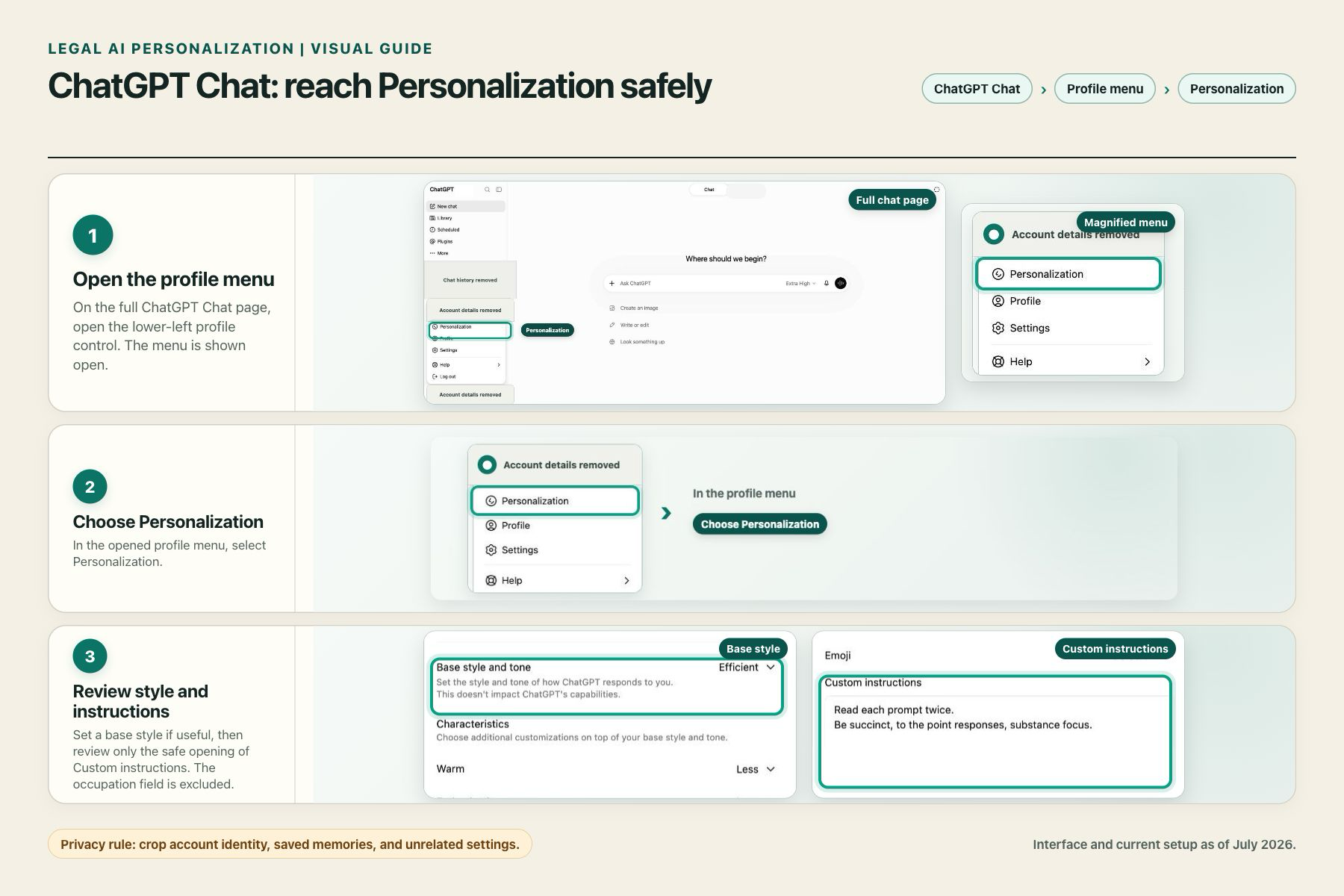Open Help in the step 2 profile menu
The image size is (1344, 896).
(503, 581)
